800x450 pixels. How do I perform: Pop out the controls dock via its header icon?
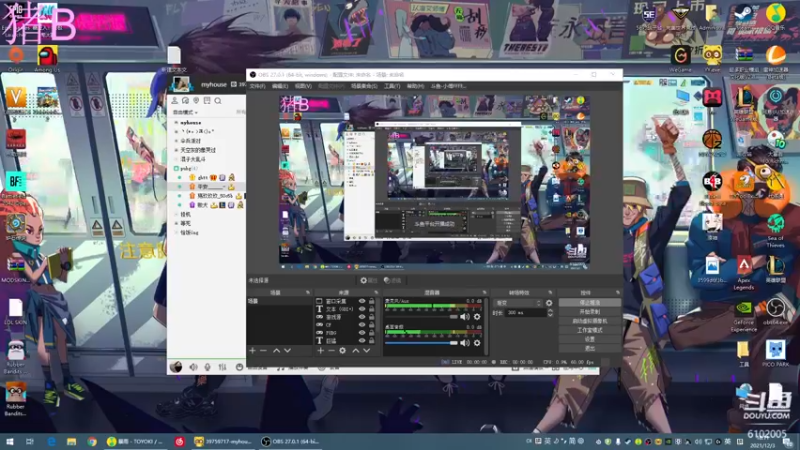(x=617, y=292)
